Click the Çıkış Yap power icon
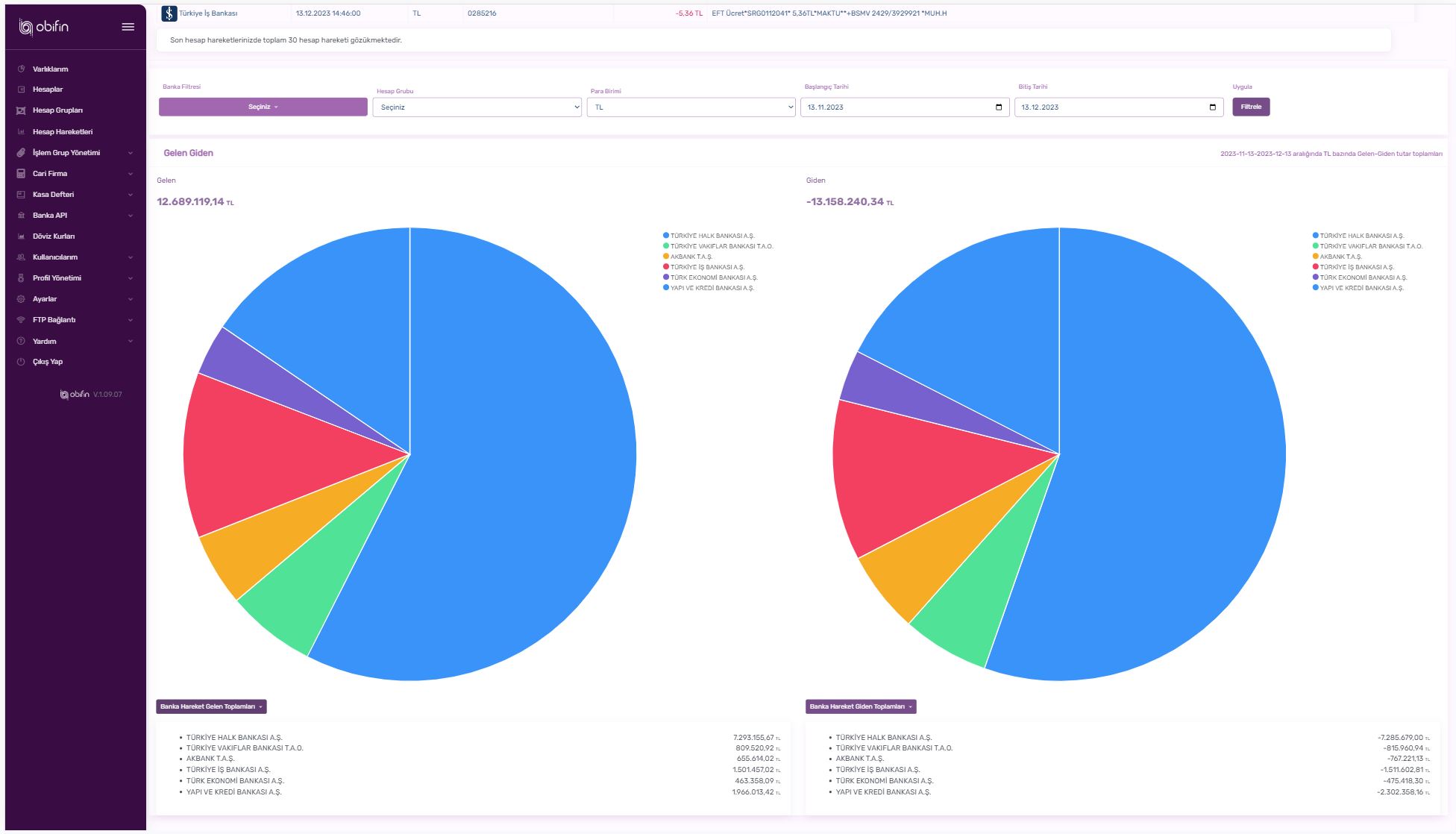The height and width of the screenshot is (834, 1456). (22, 362)
